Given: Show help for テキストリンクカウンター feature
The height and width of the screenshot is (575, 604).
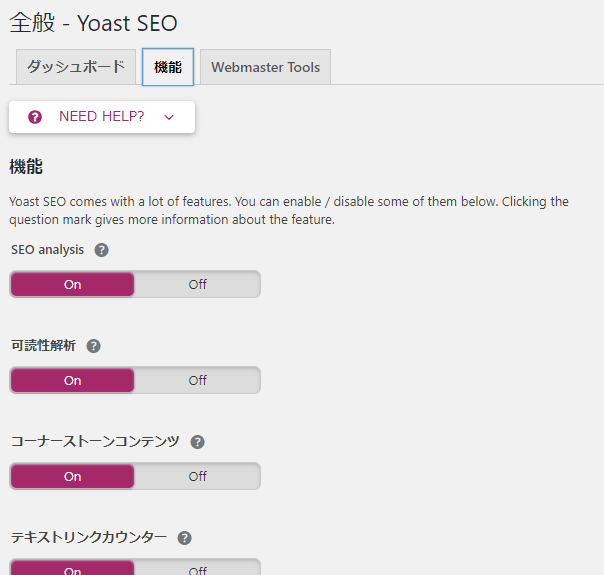Looking at the screenshot, I should [x=185, y=538].
